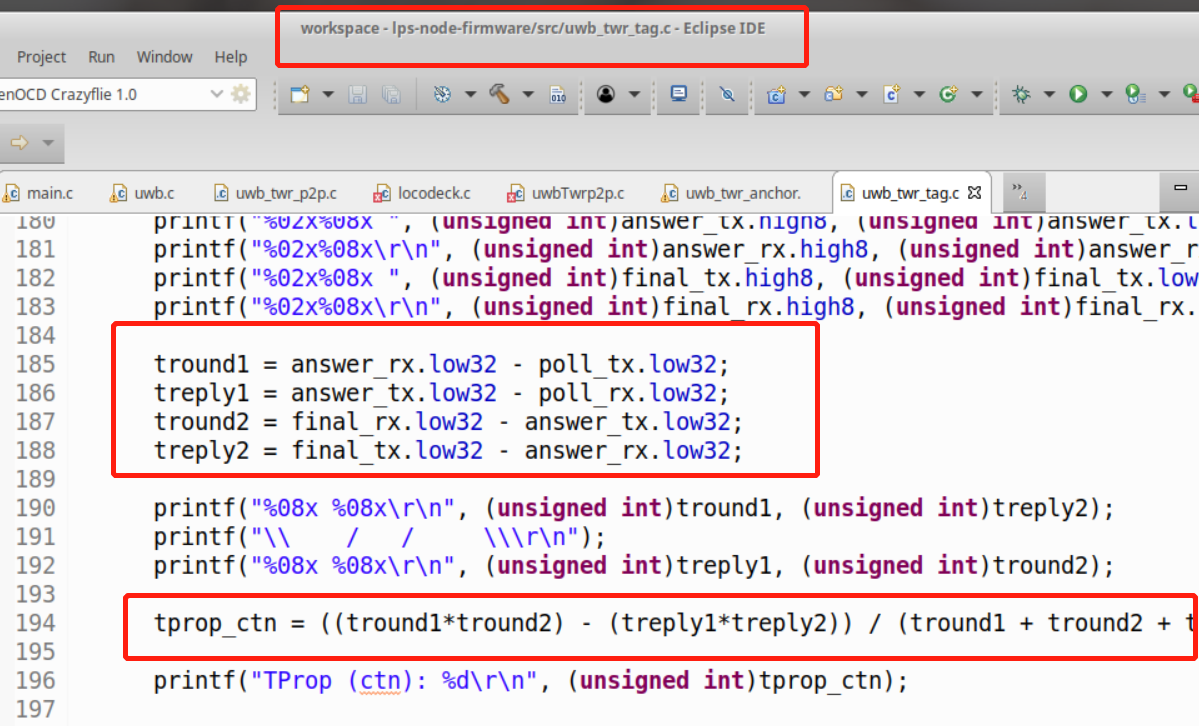Click the tprop_ctn calculation on line 194

(x=676, y=623)
